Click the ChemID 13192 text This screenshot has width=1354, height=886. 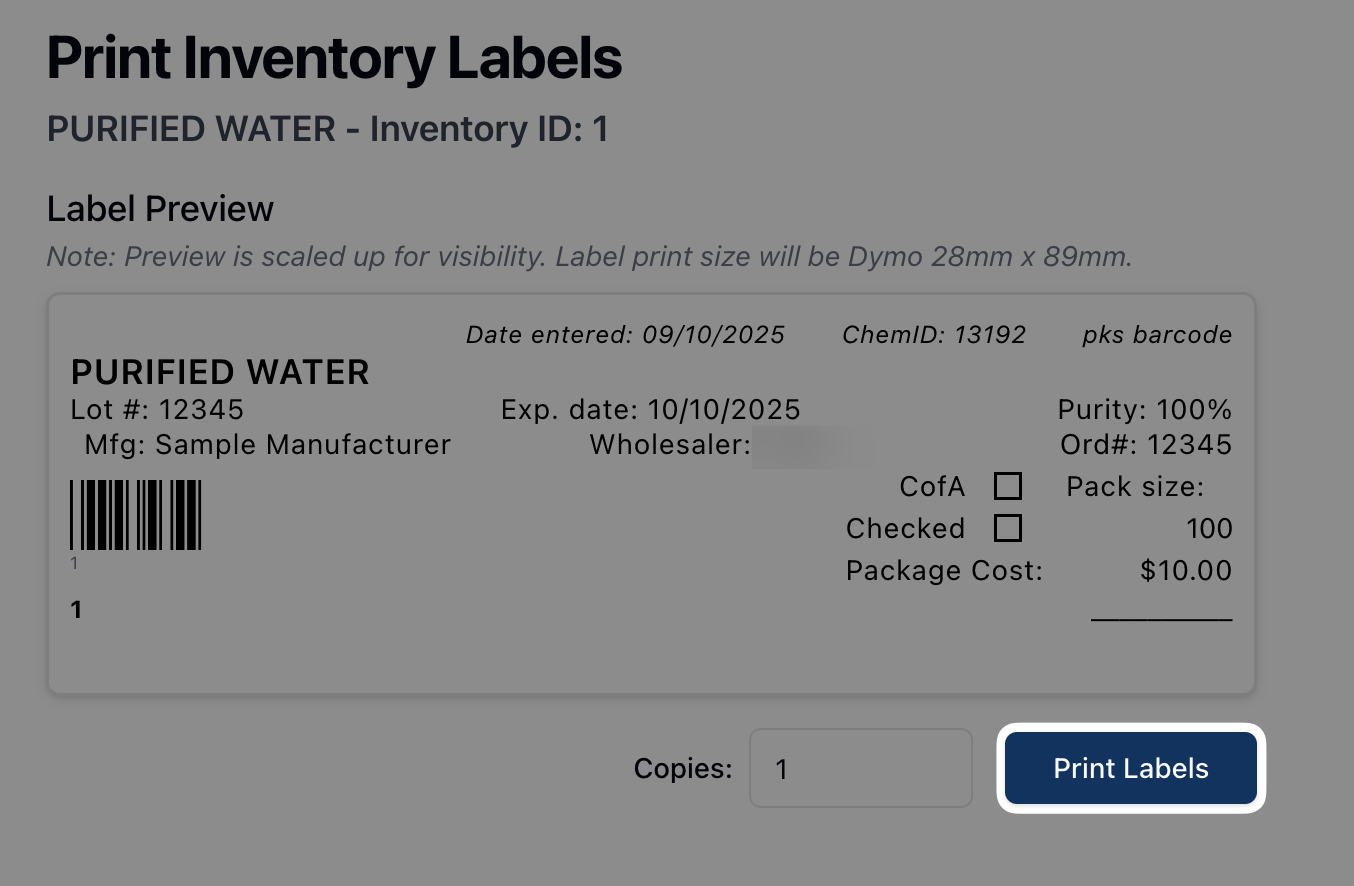[934, 335]
